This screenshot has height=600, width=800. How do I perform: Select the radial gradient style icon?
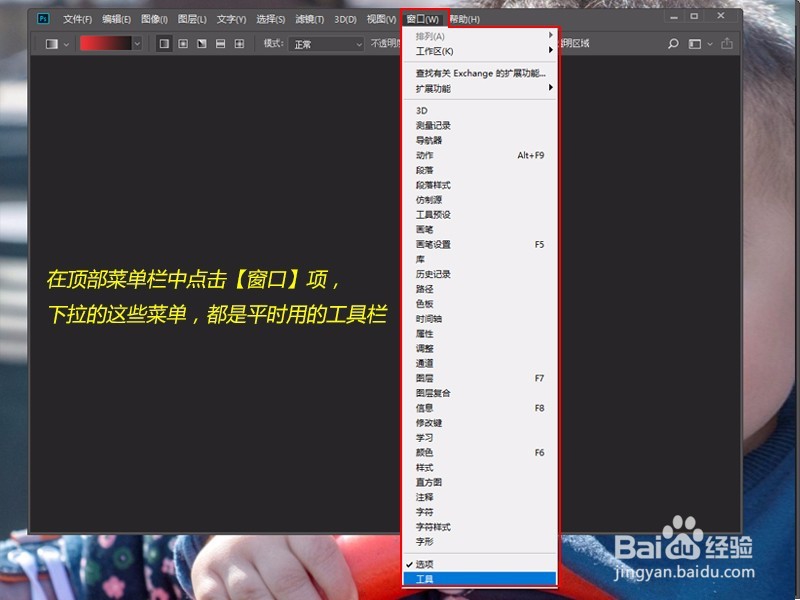(x=183, y=44)
